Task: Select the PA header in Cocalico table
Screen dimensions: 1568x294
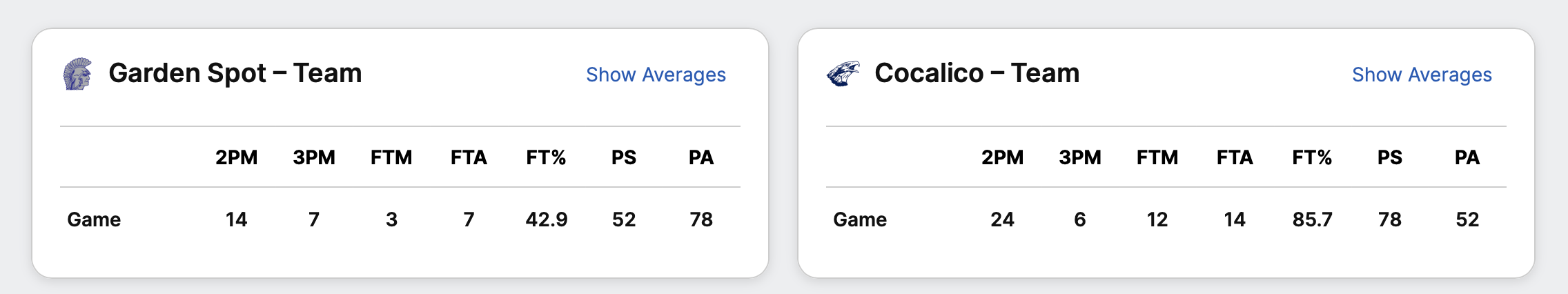Action: tap(1467, 157)
